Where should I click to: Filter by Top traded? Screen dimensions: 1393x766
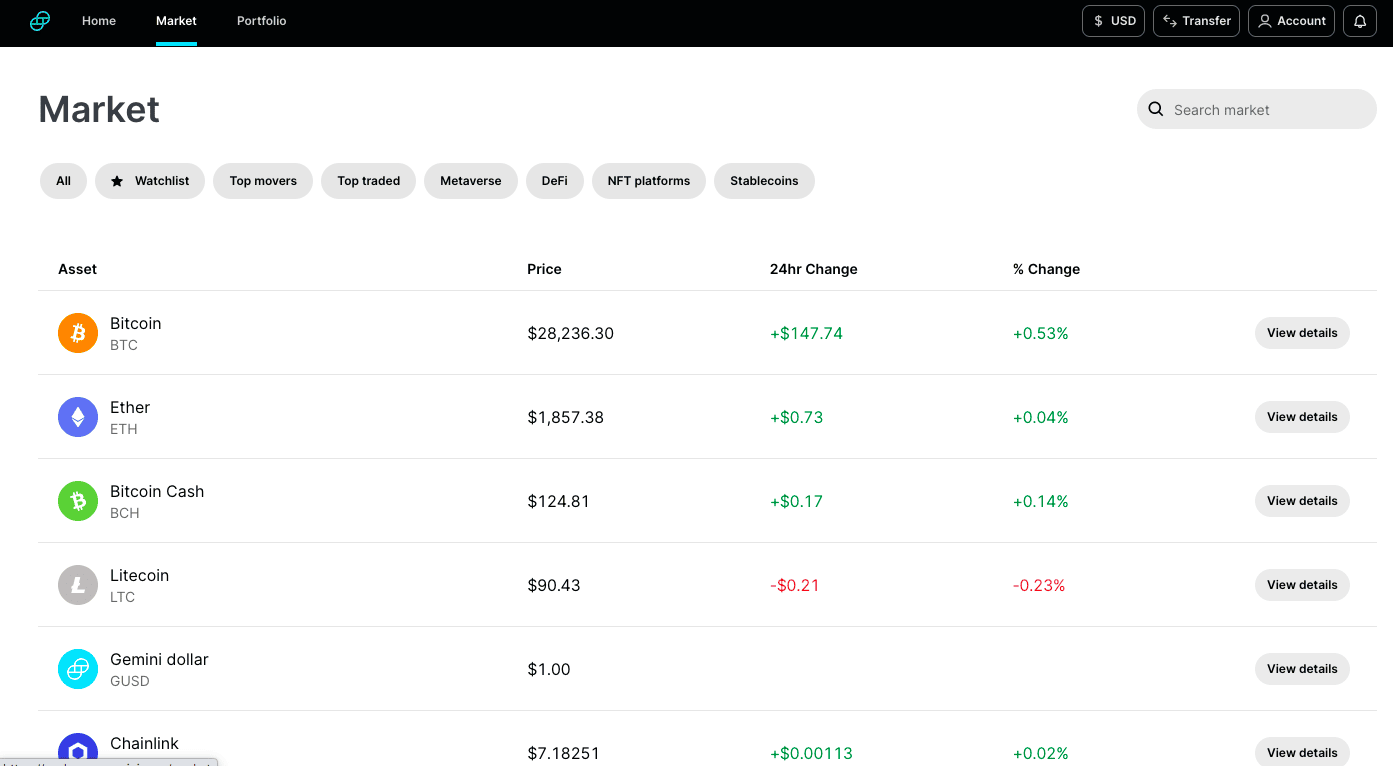[x=368, y=181]
